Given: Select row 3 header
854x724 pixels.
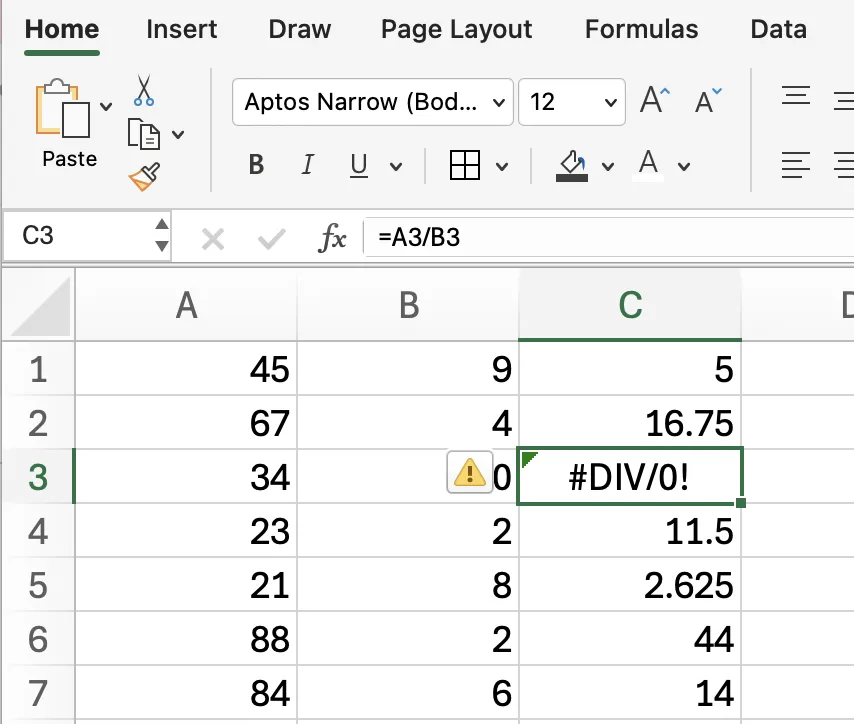Looking at the screenshot, I should (x=38, y=477).
